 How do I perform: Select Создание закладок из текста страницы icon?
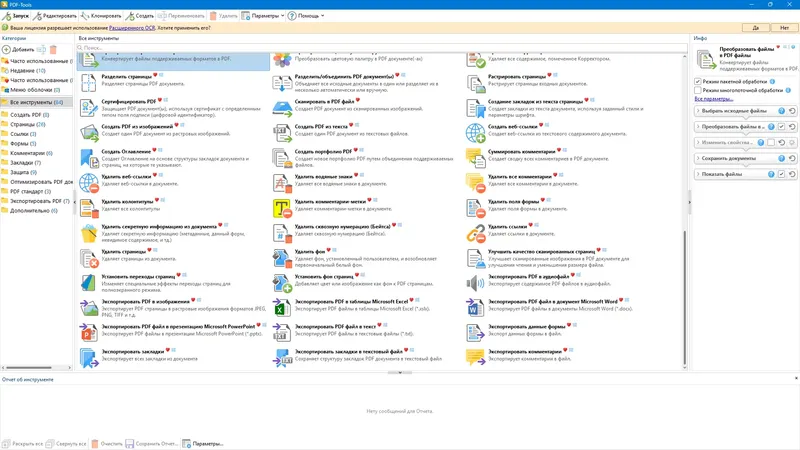[x=475, y=108]
